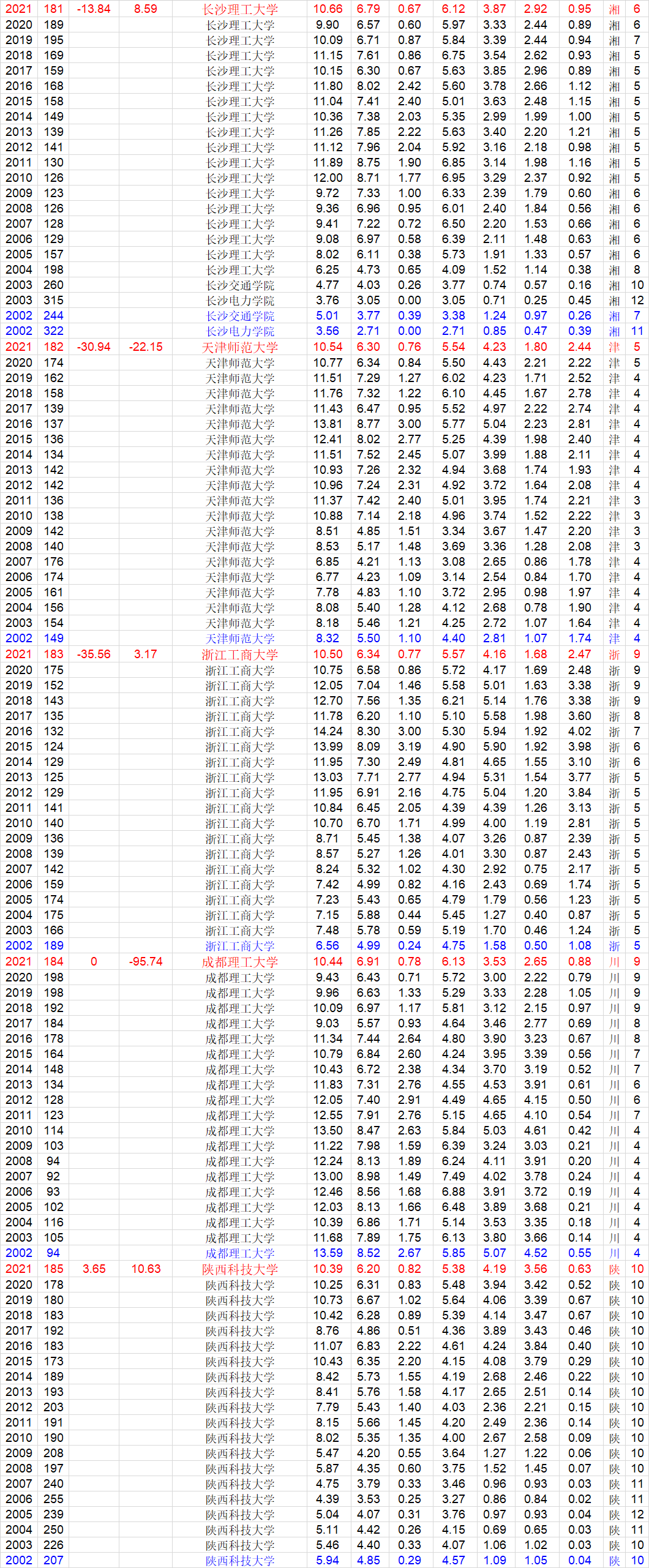Click the red 0 in 2021 成都理工大学 row
This screenshot has width=649, height=1568.
tap(94, 962)
